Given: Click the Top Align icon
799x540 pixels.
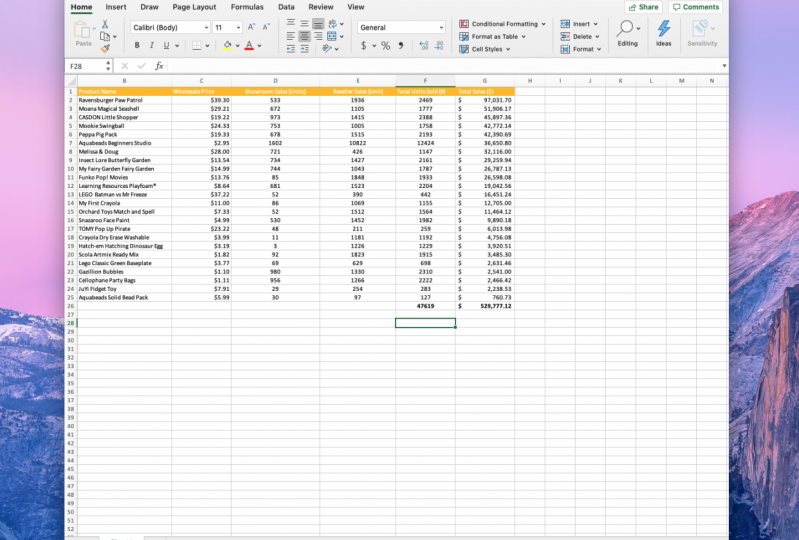Looking at the screenshot, I should coord(290,23).
